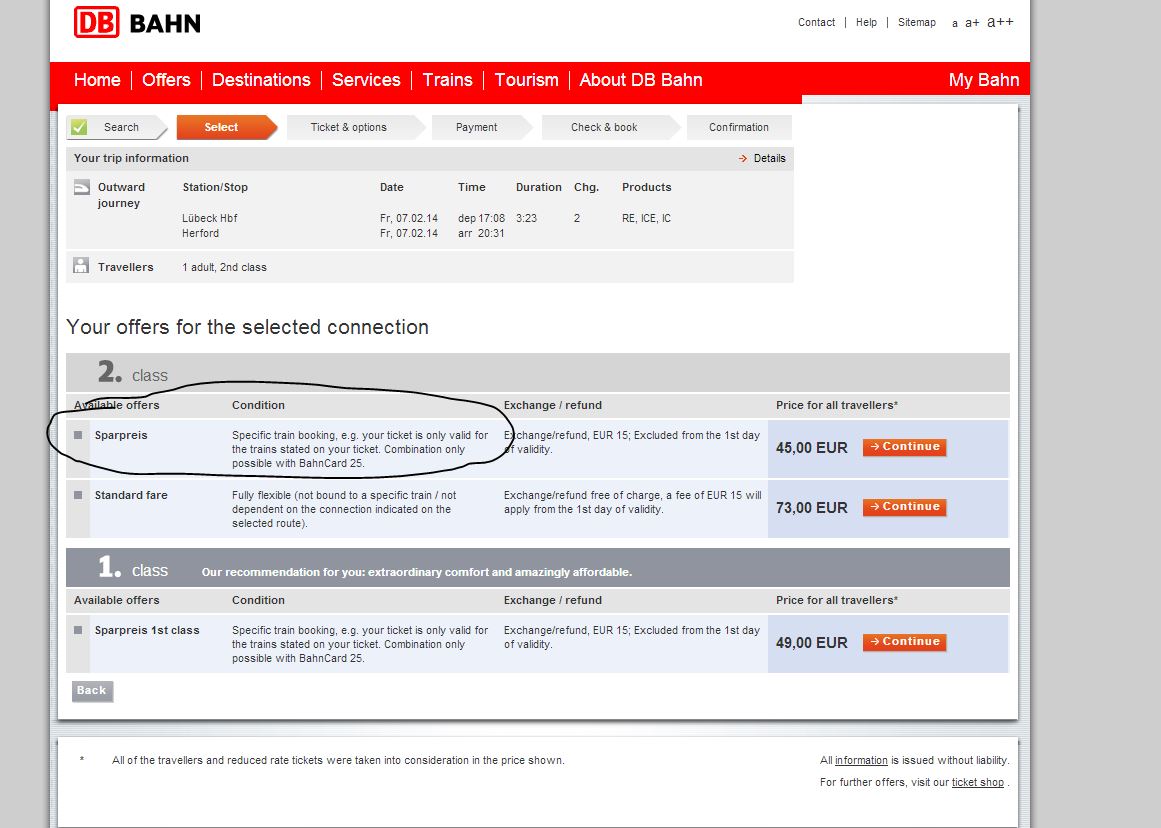Open the Sitemap link
The image size is (1161, 828).
pyautogui.click(x=917, y=23)
